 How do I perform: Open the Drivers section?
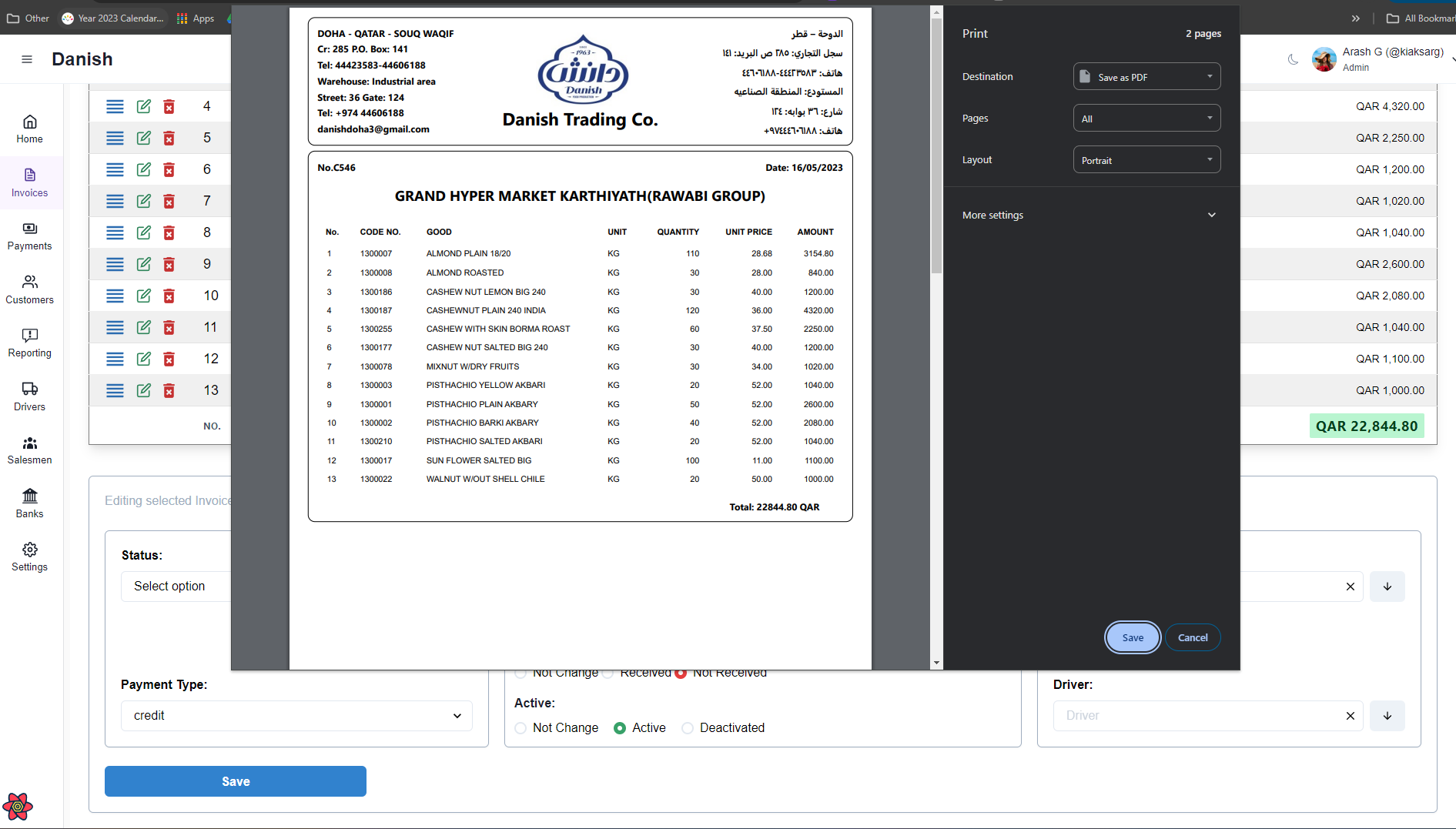pos(29,397)
